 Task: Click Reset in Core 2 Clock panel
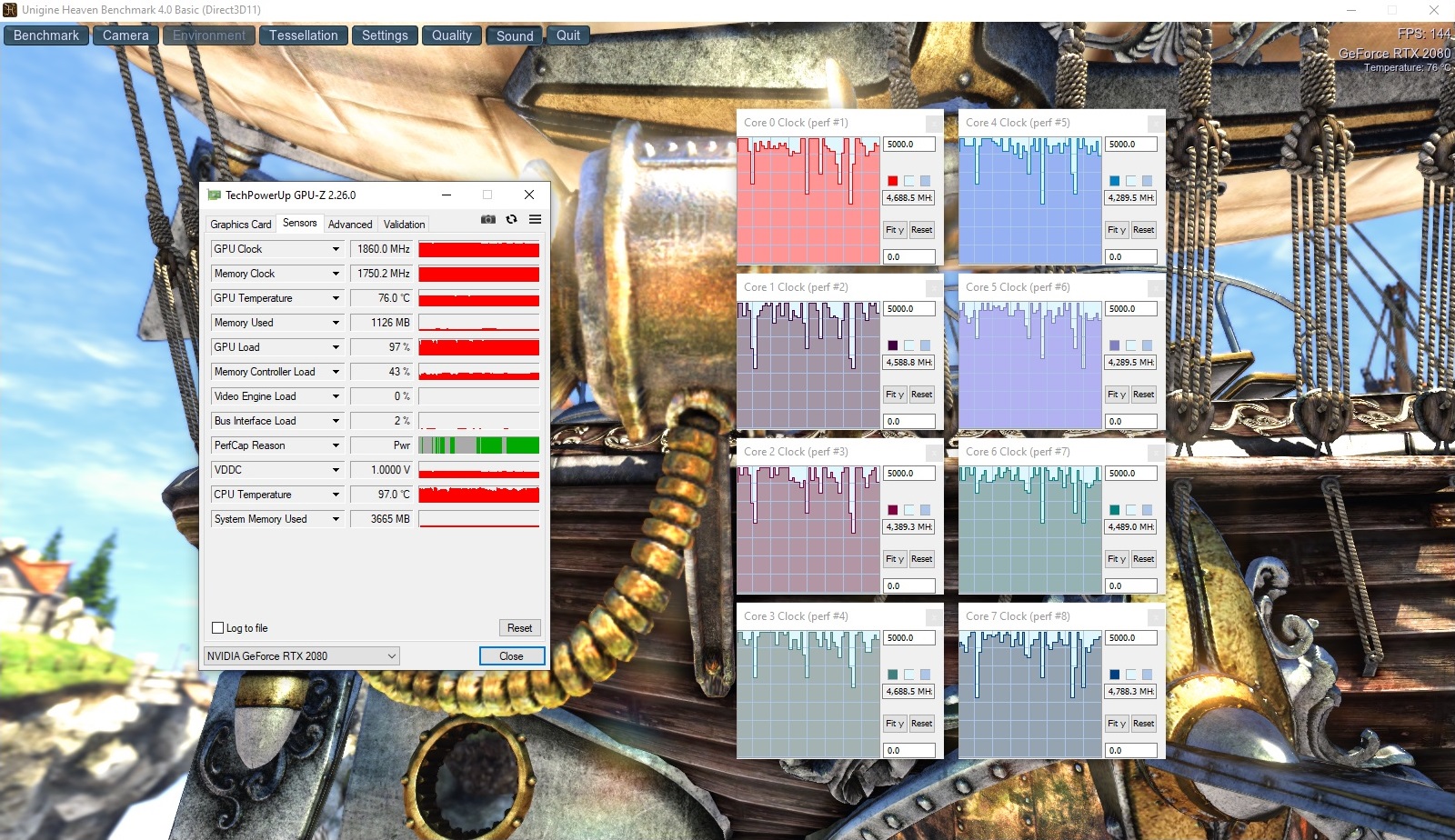(x=922, y=559)
